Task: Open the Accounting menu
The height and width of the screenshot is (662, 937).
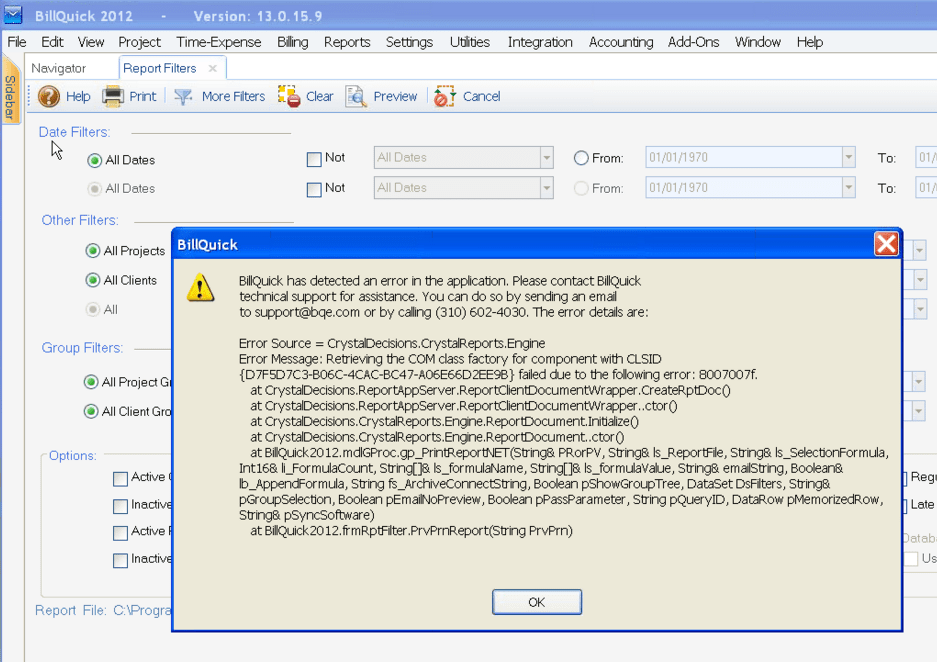Action: coord(621,42)
